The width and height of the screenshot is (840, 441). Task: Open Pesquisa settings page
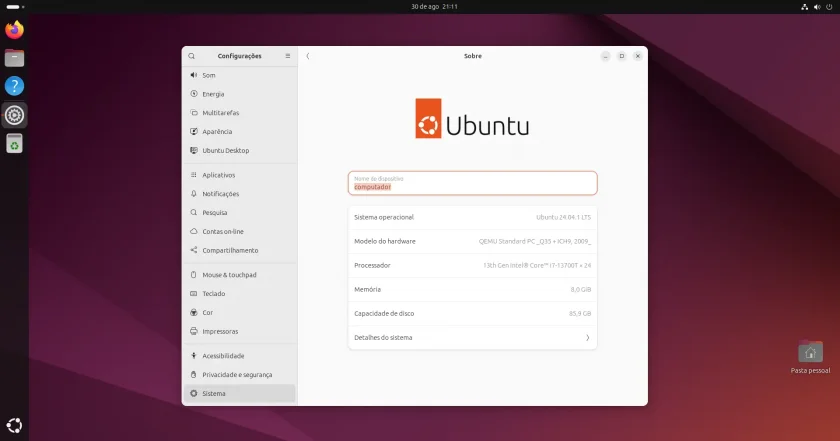pos(239,212)
